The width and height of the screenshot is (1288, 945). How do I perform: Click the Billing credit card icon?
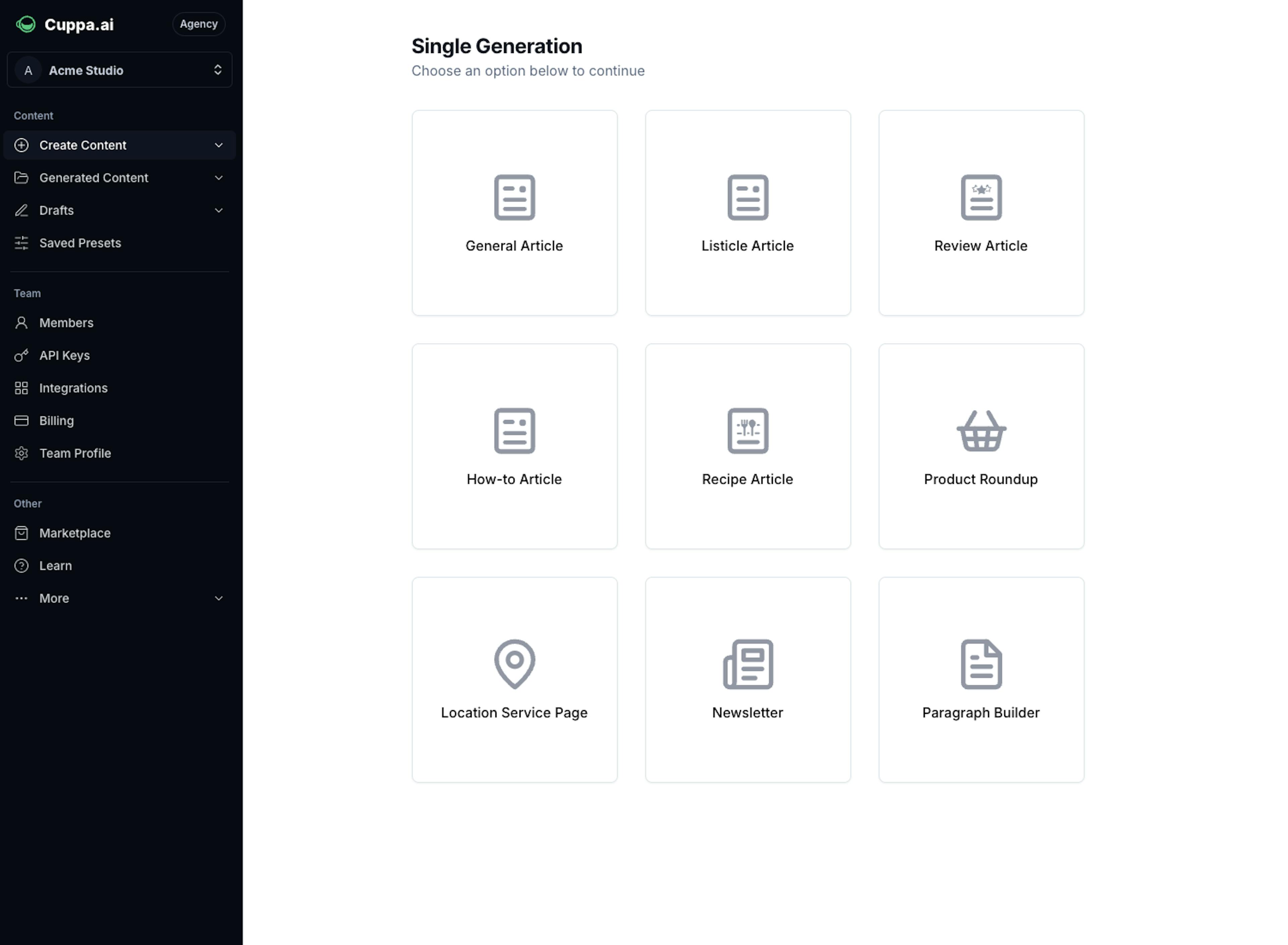pos(21,420)
